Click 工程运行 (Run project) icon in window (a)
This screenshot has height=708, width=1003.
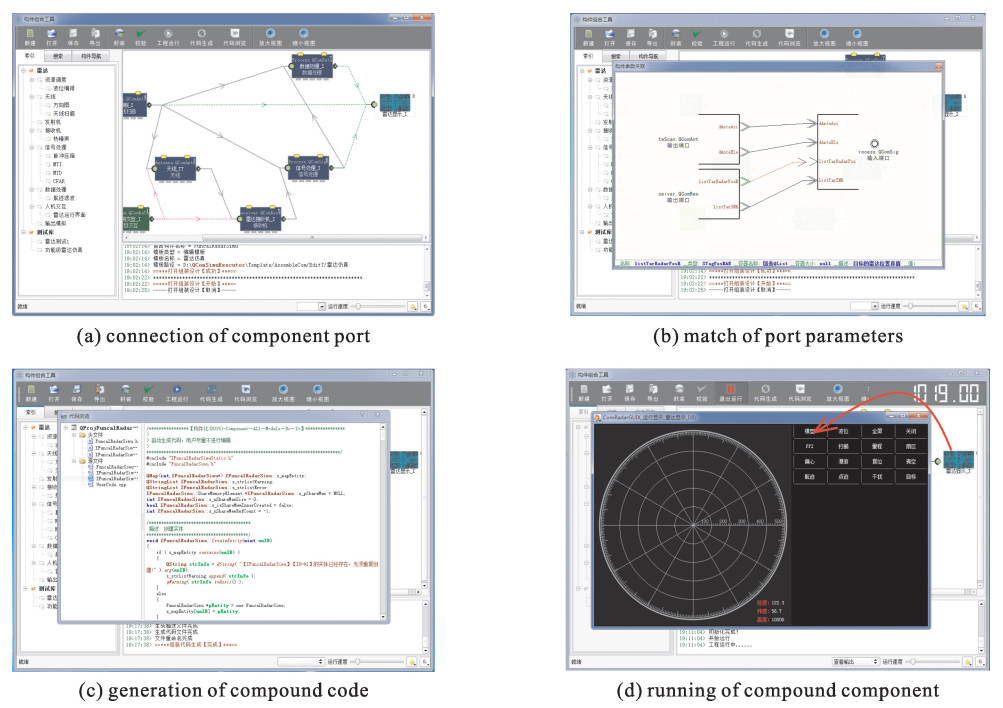[x=168, y=33]
